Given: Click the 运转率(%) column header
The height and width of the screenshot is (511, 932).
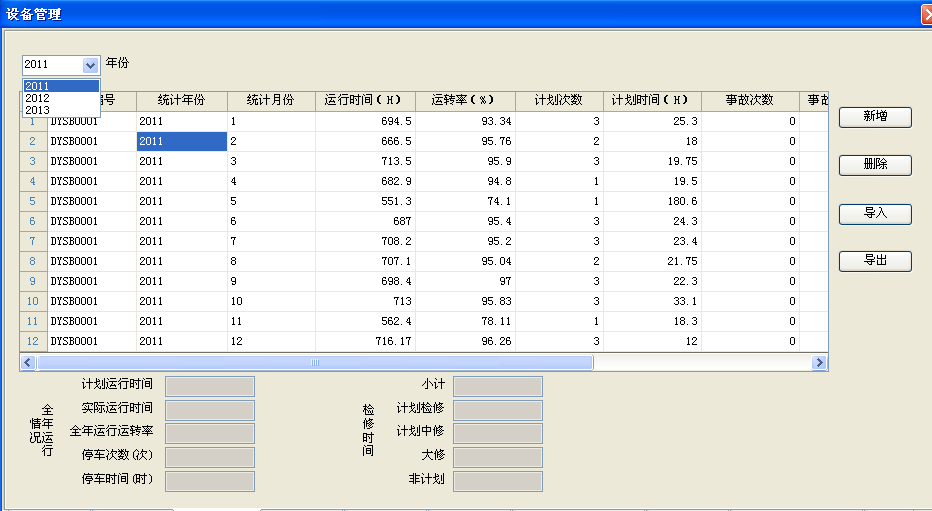Looking at the screenshot, I should [464, 101].
